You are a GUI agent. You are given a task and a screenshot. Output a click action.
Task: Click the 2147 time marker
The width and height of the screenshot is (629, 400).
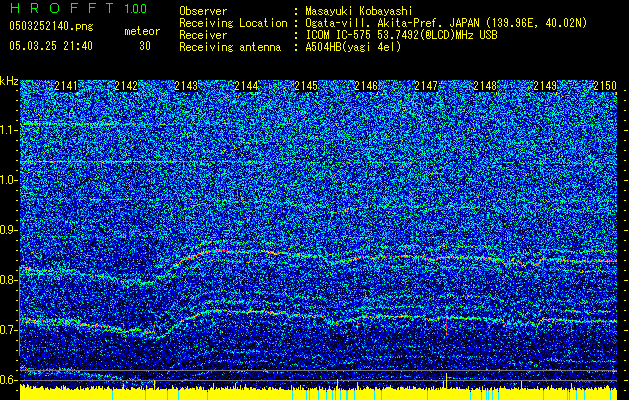click(426, 86)
